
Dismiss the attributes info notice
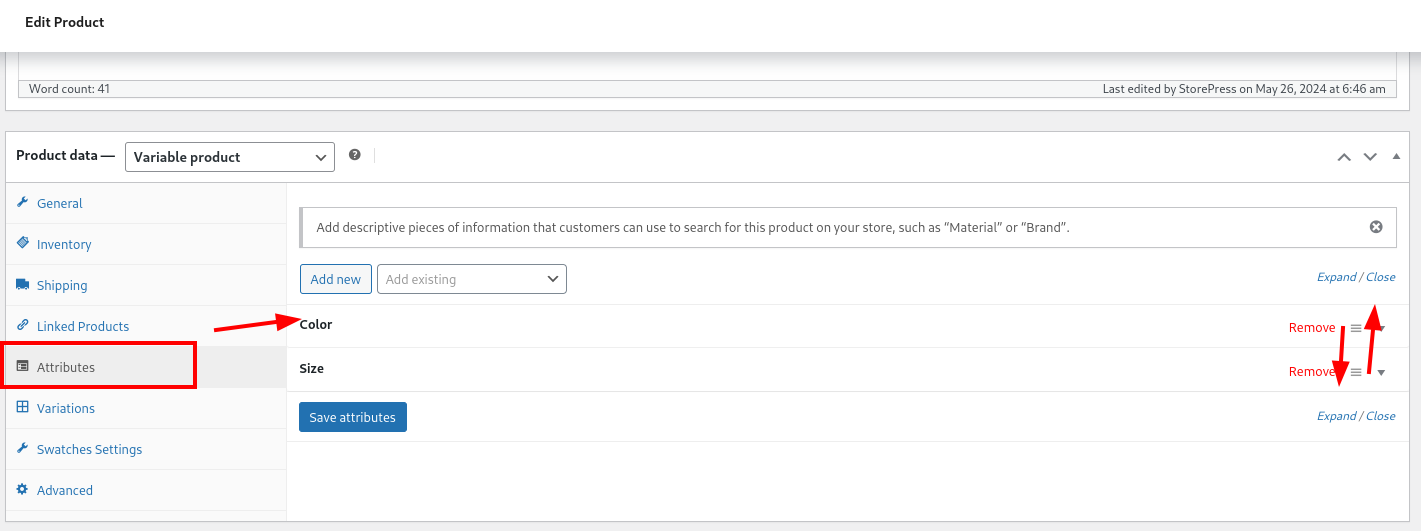(x=1376, y=227)
